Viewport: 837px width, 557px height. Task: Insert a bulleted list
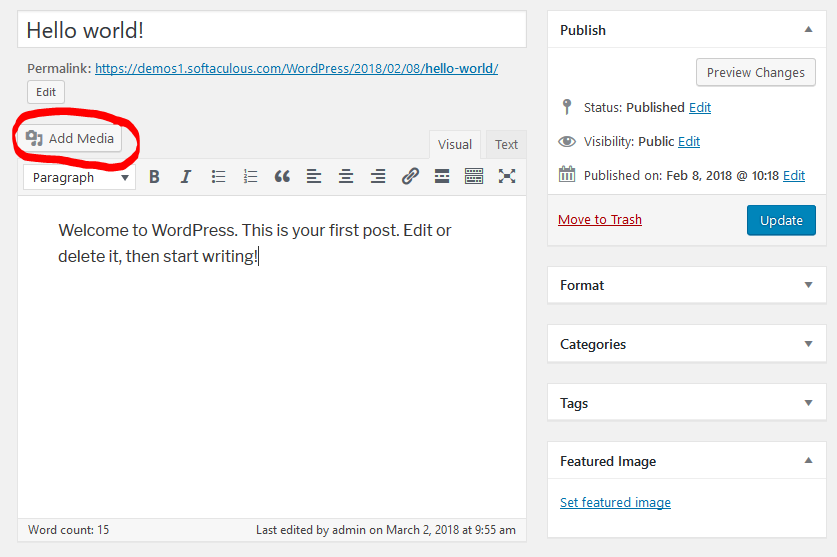[x=218, y=176]
